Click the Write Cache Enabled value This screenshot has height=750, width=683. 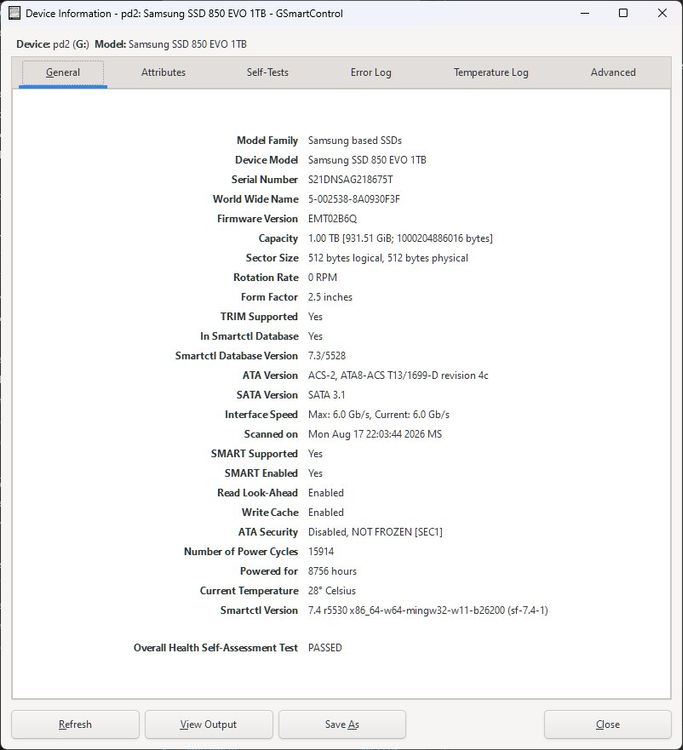[326, 513]
